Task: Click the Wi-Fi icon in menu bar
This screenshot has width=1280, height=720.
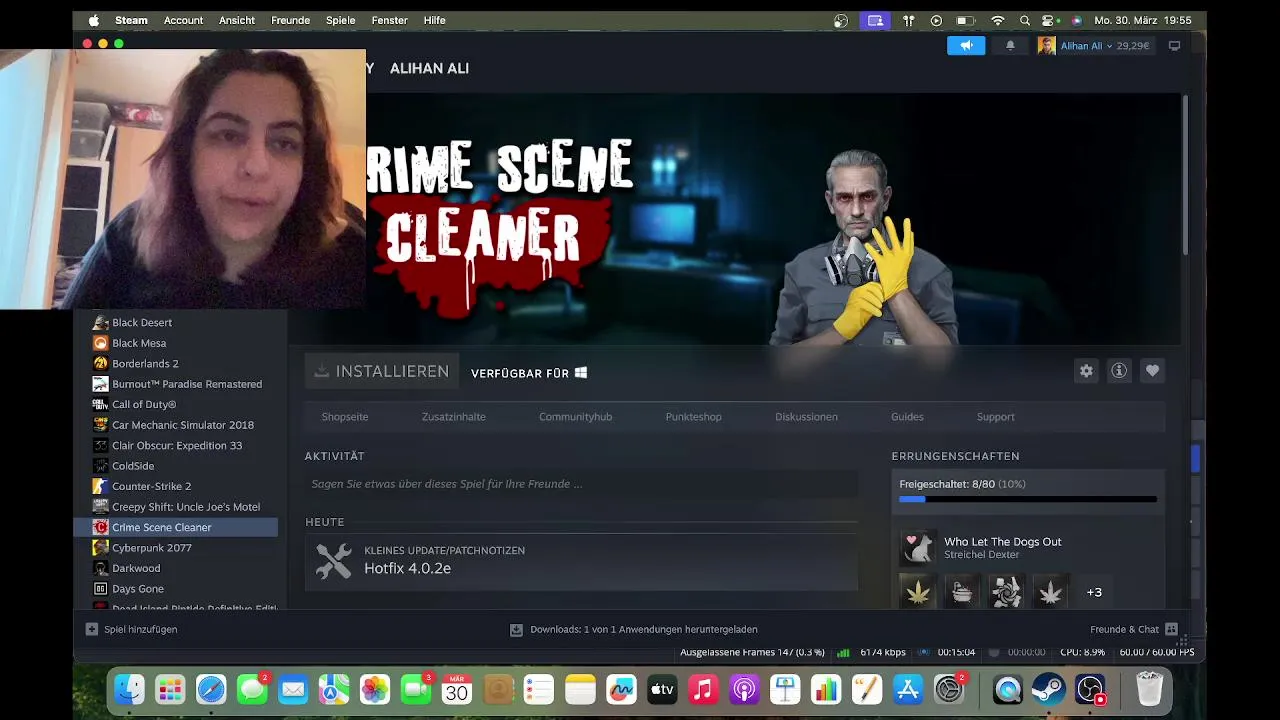Action: coord(997,20)
